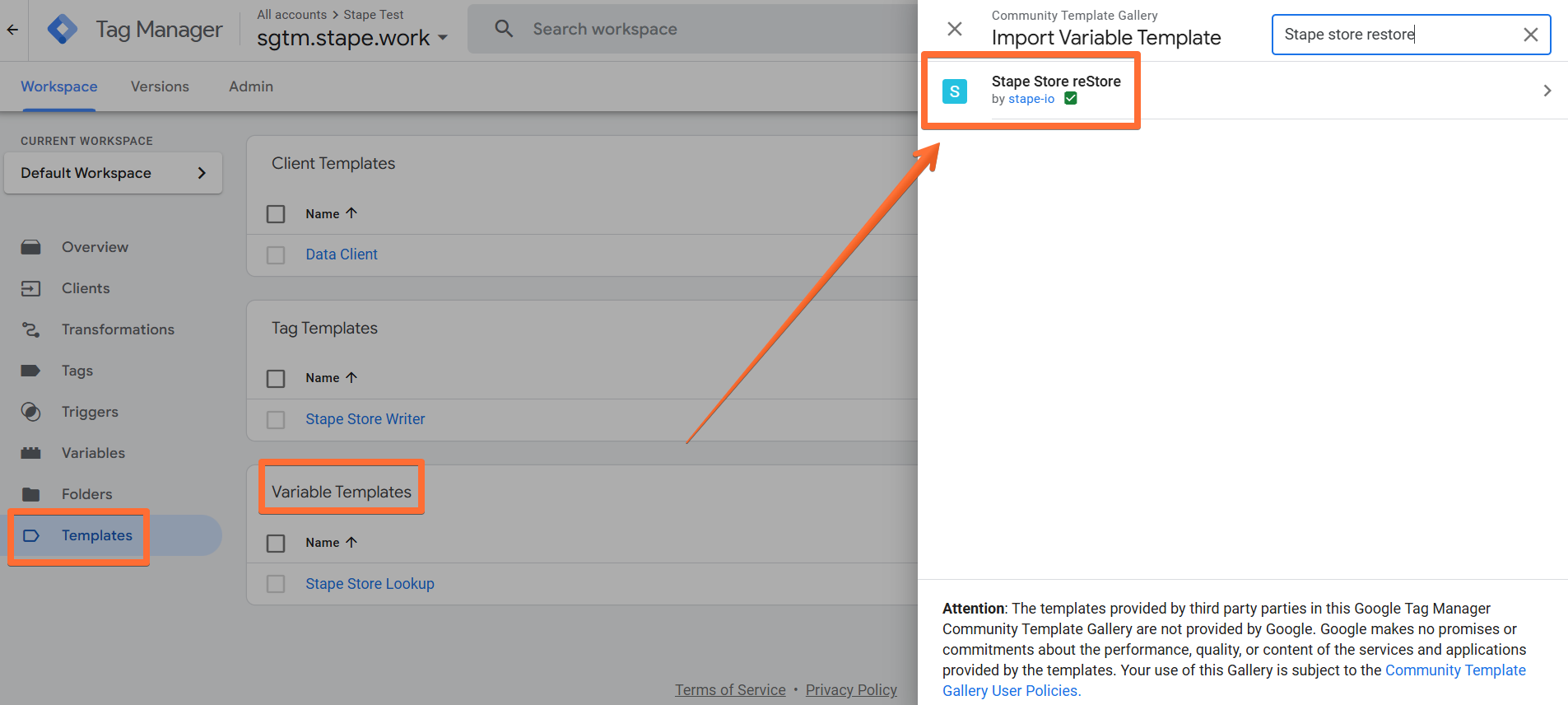Open the stape-io author link
The width and height of the screenshot is (1568, 705).
[1031, 99]
